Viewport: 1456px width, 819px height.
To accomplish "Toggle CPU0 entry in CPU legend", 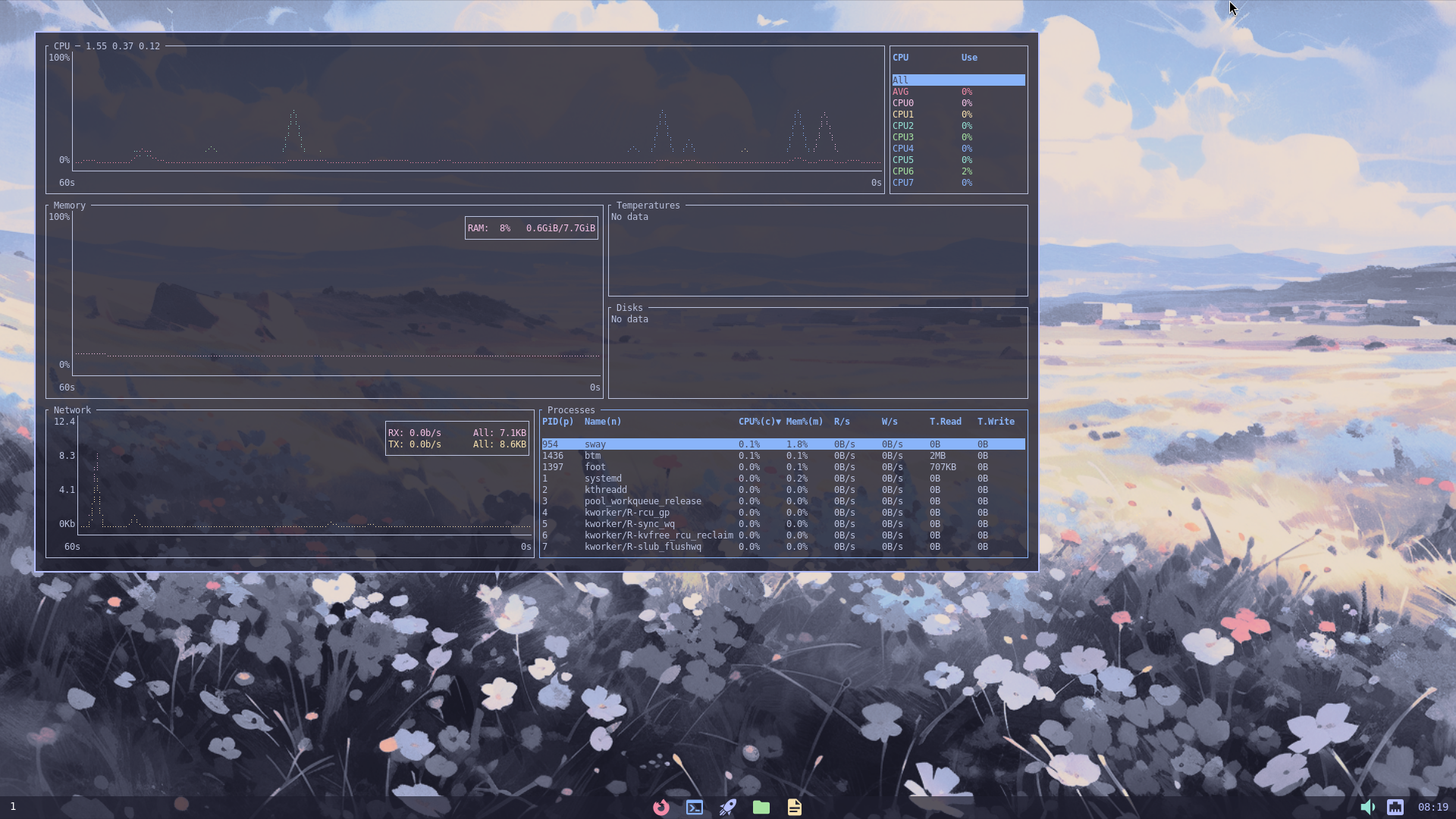I will [903, 103].
